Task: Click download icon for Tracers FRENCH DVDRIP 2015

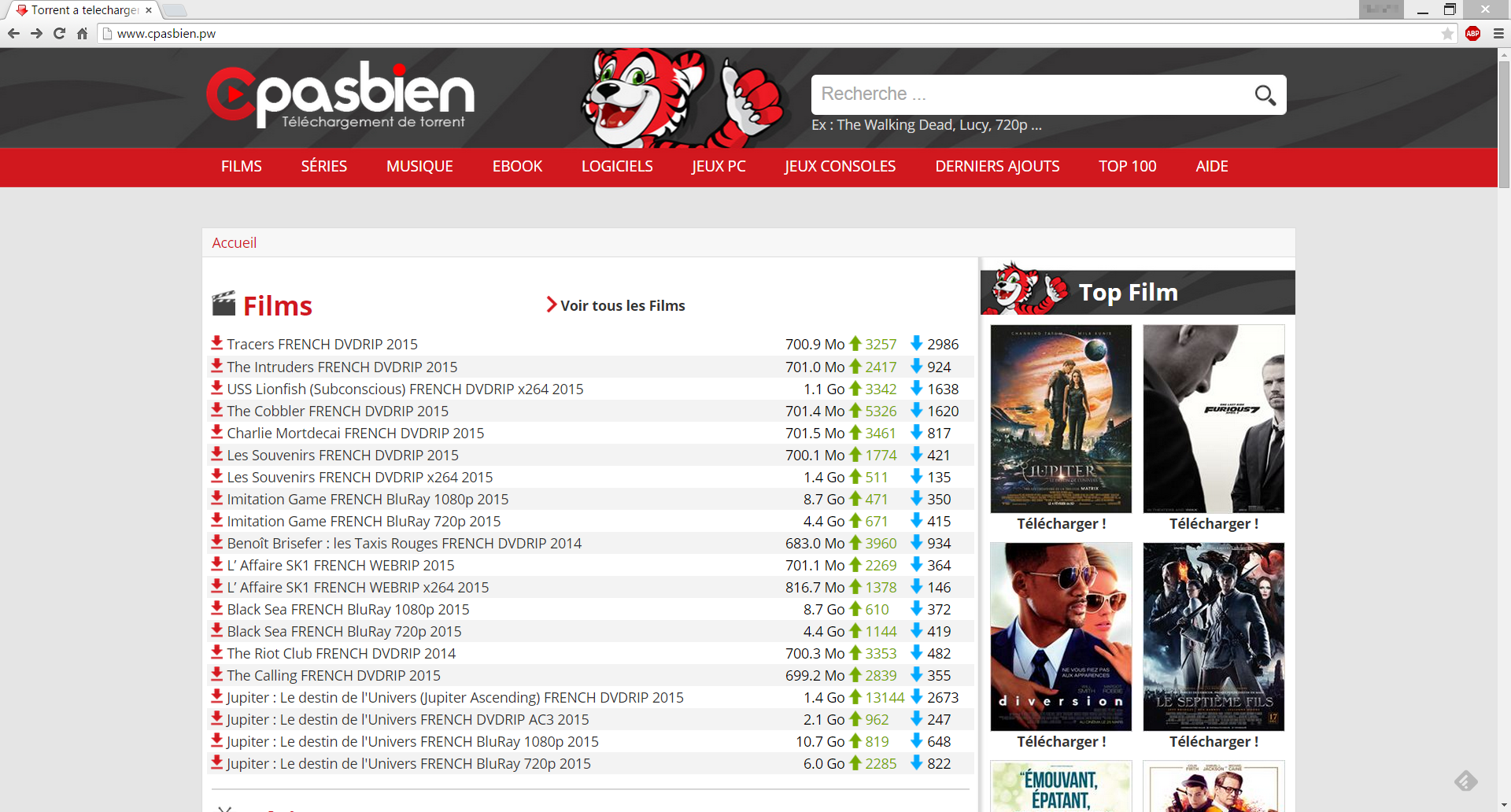Action: pos(217,343)
